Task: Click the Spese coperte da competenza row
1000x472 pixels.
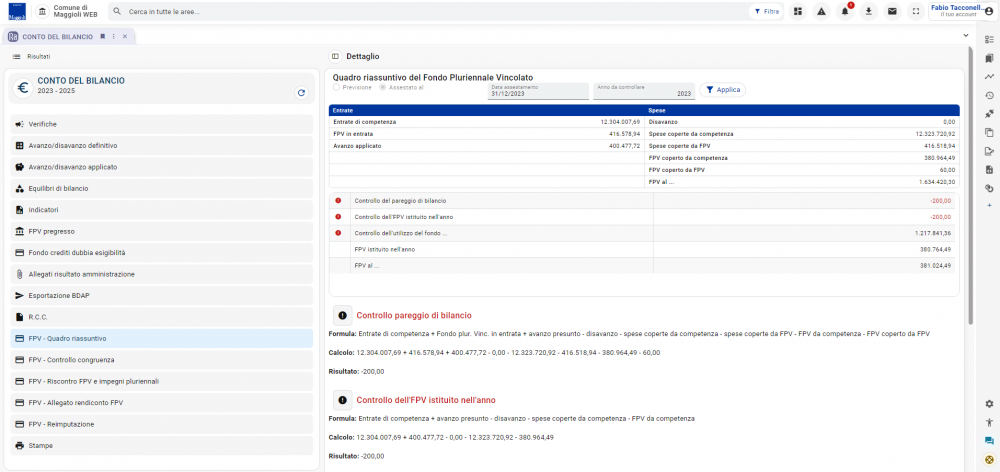Action: 802,134
